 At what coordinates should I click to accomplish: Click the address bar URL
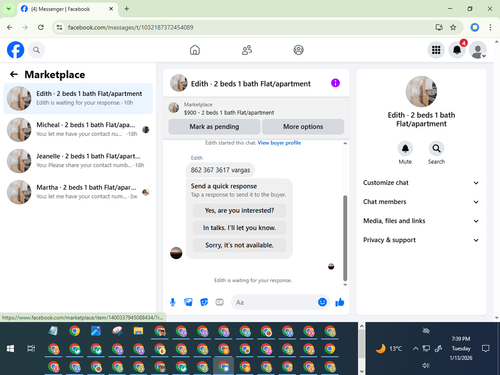130,27
